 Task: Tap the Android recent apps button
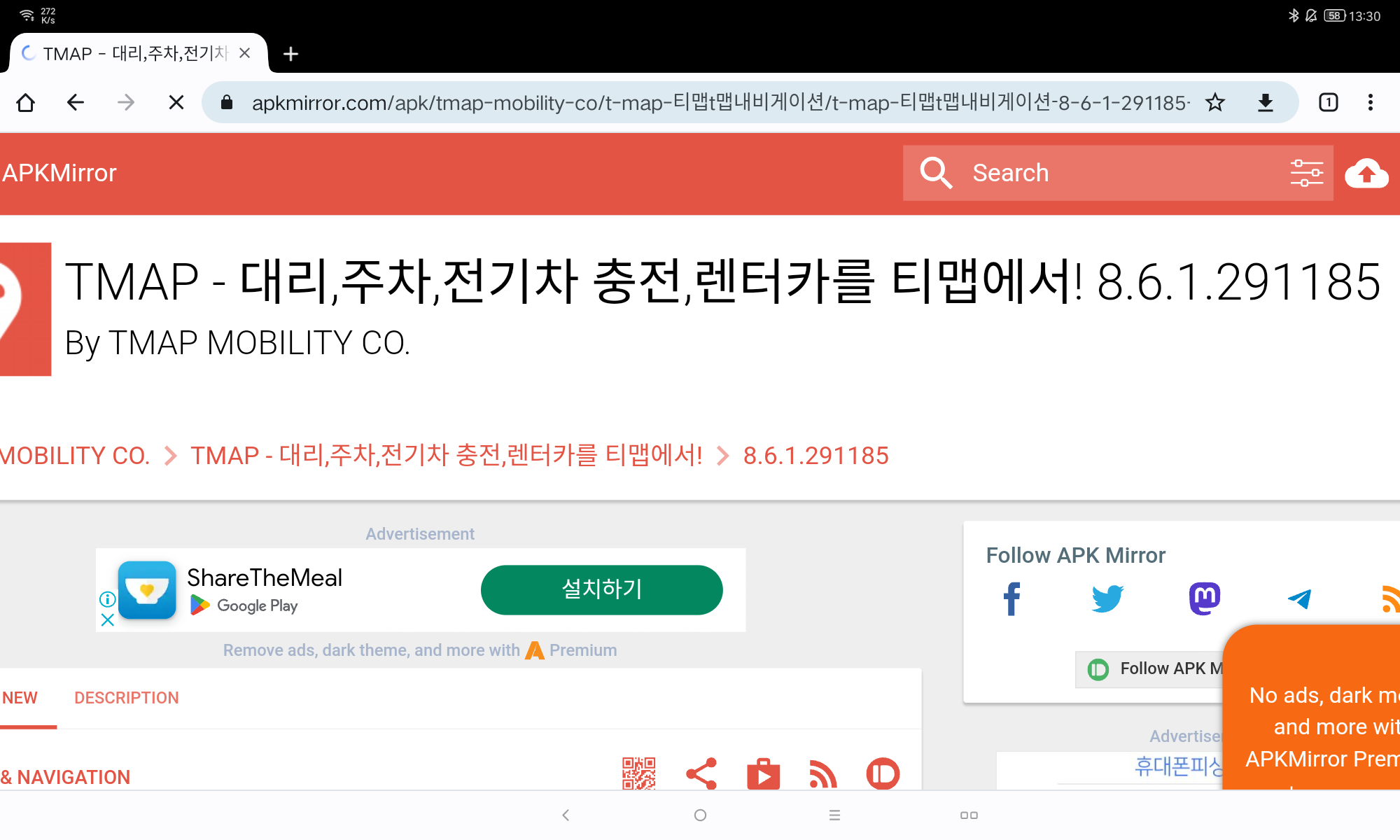click(x=969, y=815)
